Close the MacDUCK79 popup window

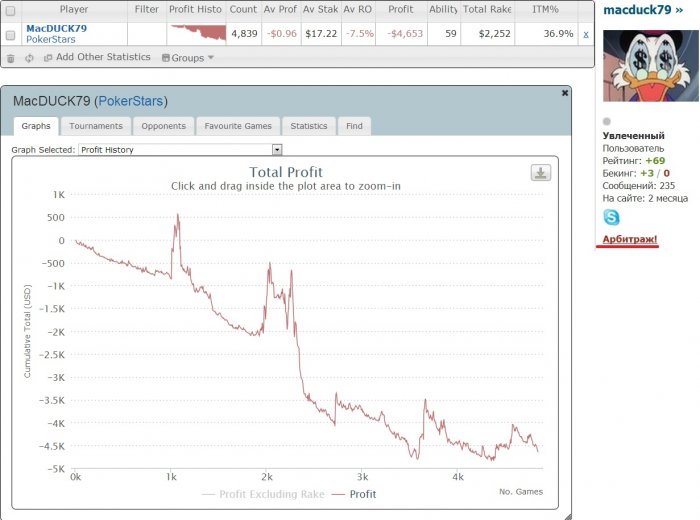click(565, 93)
